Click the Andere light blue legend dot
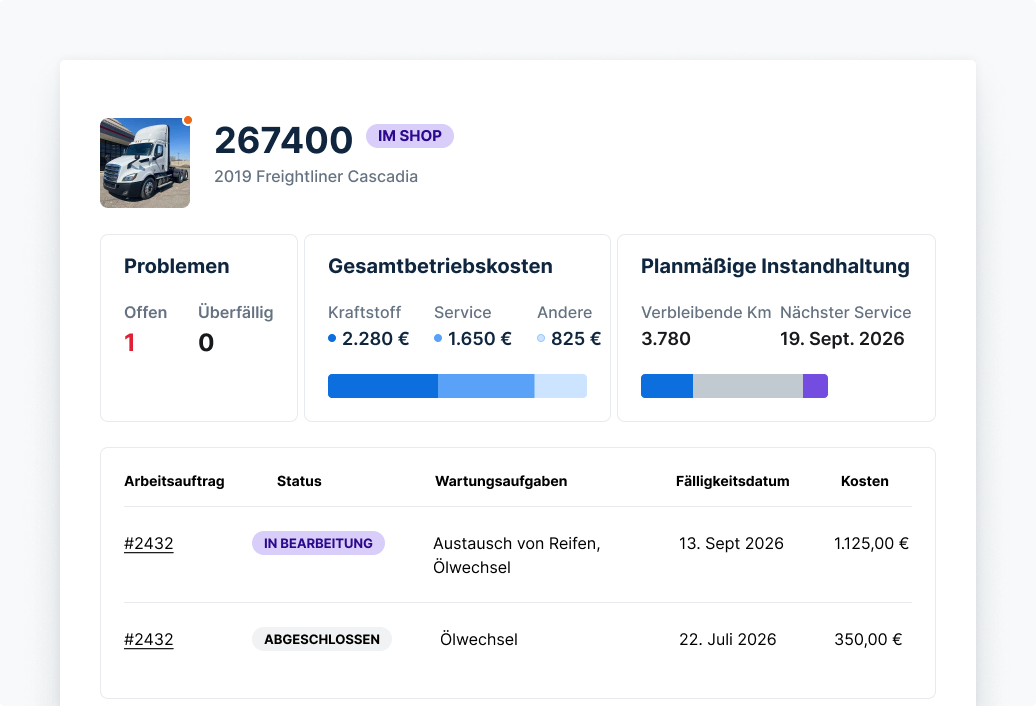The height and width of the screenshot is (706, 1036). tap(541, 338)
